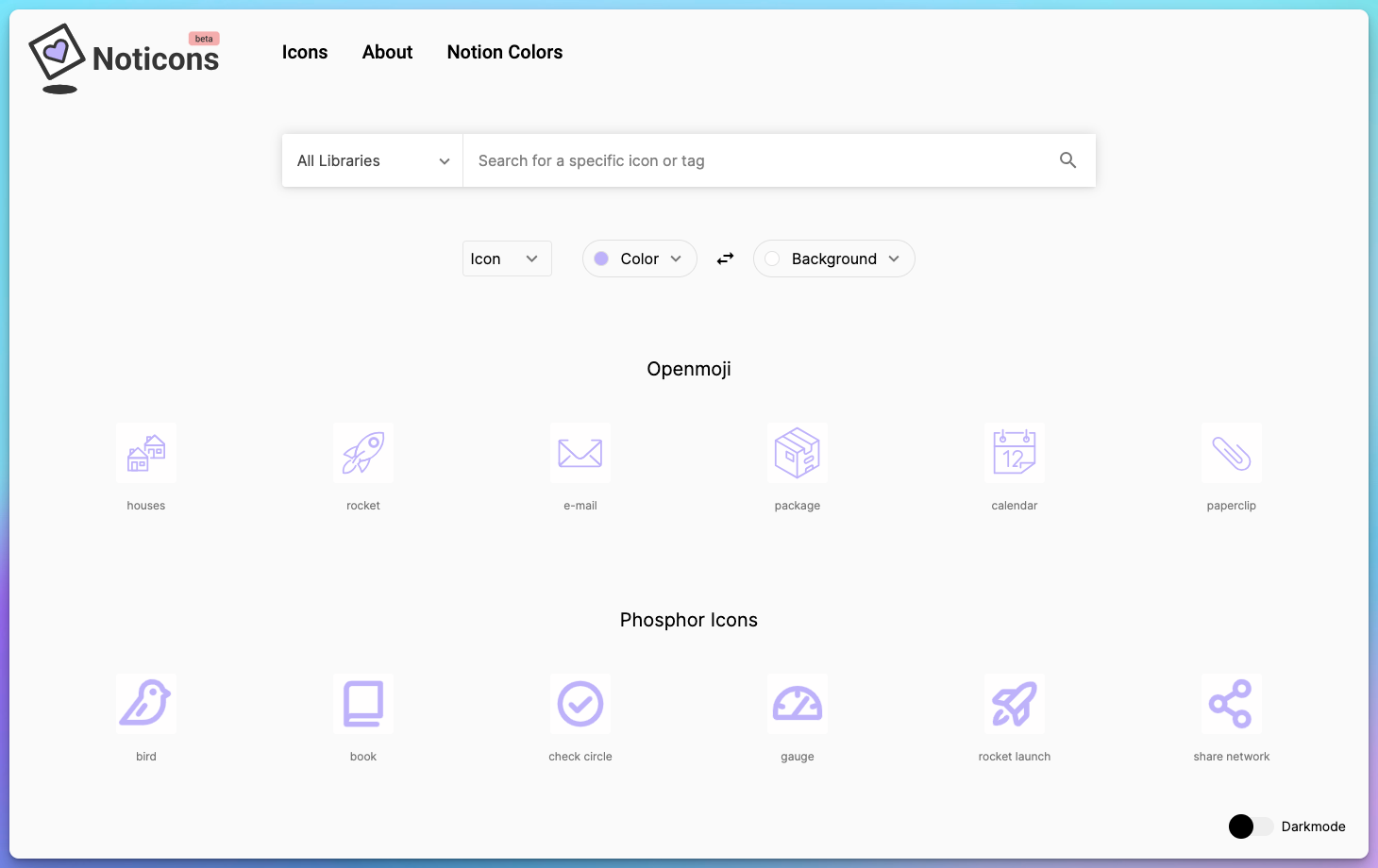Select the paperclip icon

1232,453
